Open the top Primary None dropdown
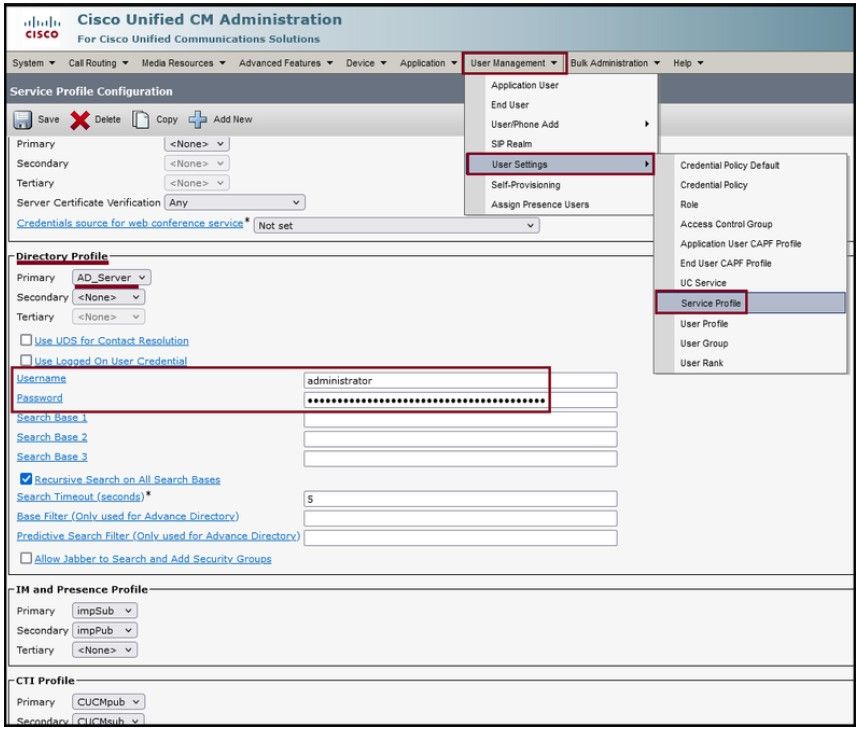Screen dimensions: 858x730 [197, 144]
